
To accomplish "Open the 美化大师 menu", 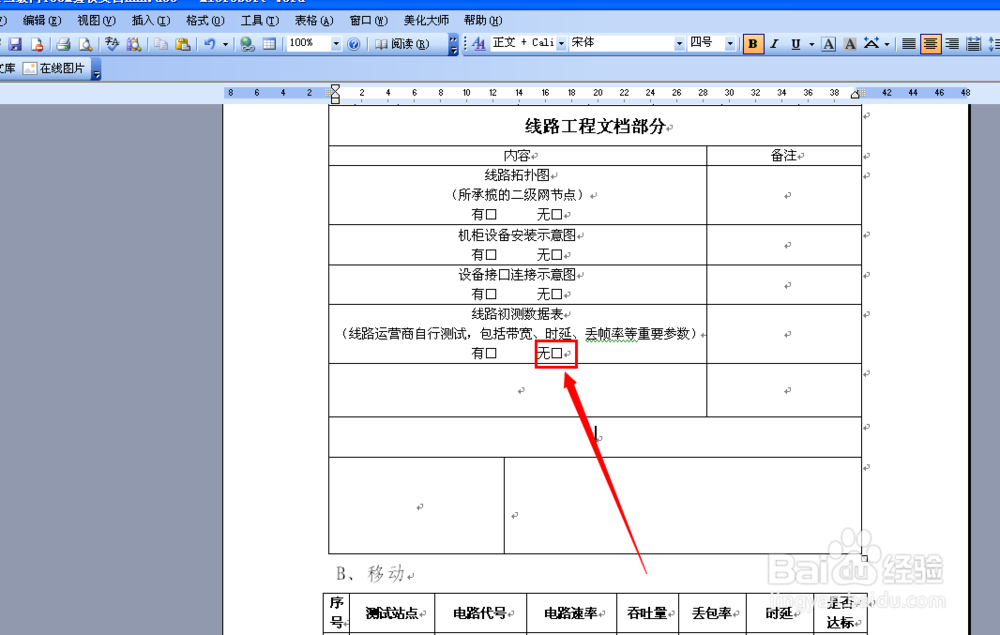I will (x=426, y=20).
